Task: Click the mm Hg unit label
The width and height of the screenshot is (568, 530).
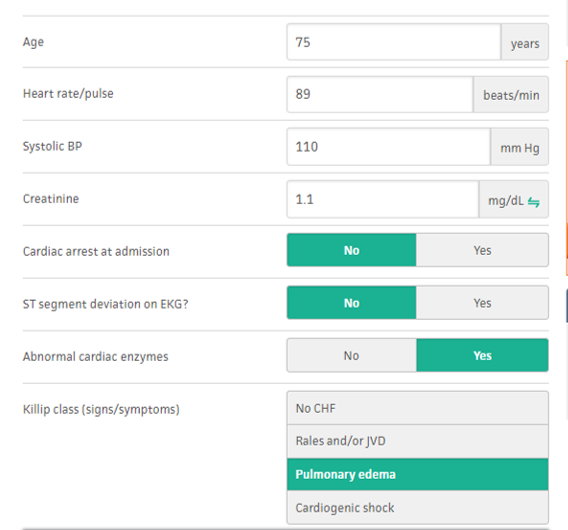Action: point(519,147)
